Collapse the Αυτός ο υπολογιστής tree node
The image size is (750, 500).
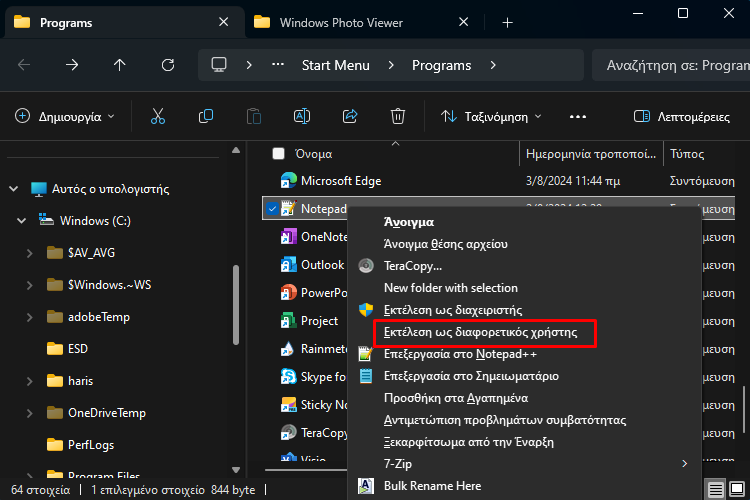point(14,189)
